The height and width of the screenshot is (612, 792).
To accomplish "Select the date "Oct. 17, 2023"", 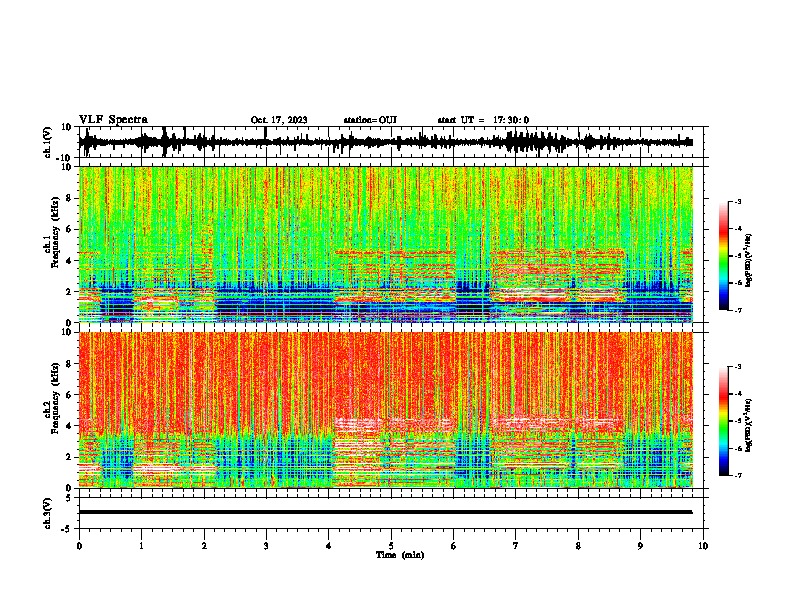I will [279, 120].
